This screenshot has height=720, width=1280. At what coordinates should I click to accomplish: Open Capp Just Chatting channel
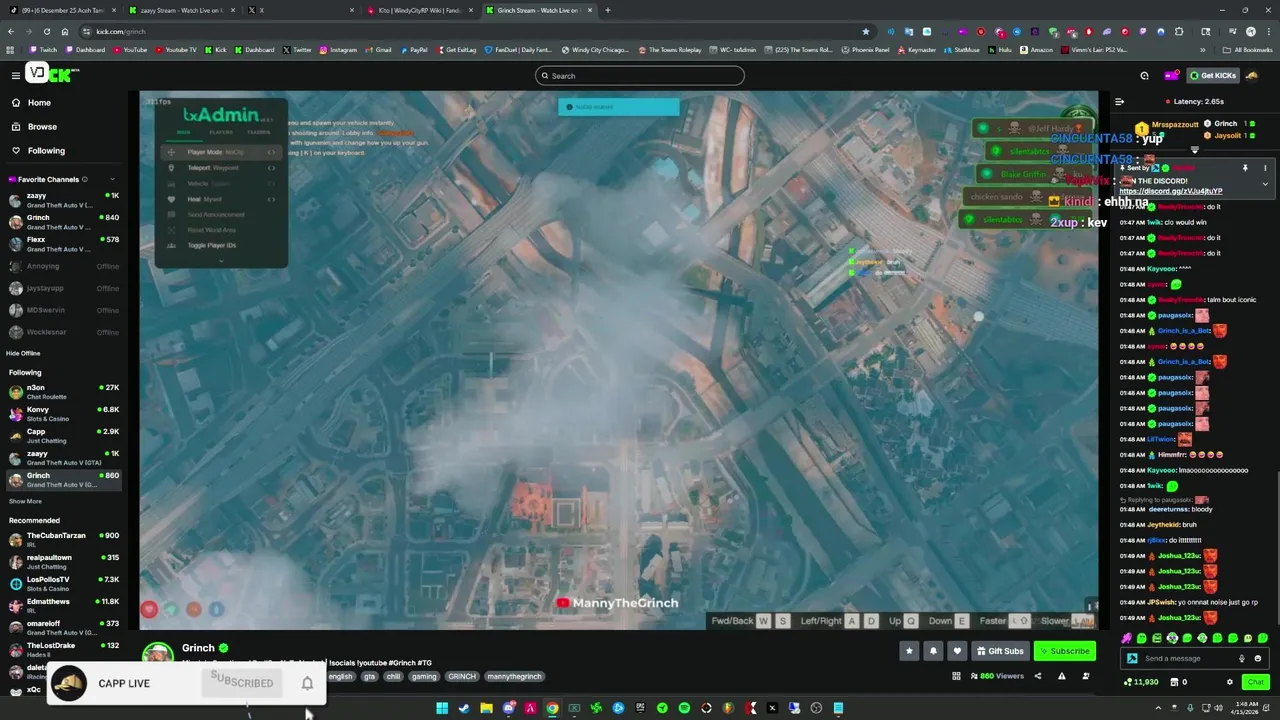coord(64,436)
